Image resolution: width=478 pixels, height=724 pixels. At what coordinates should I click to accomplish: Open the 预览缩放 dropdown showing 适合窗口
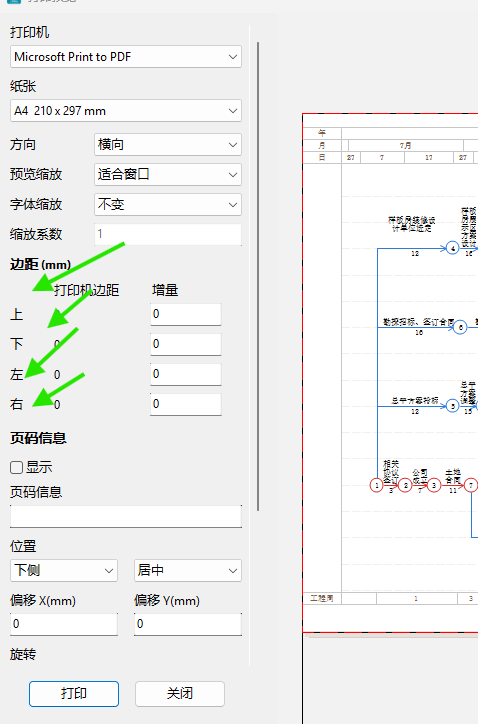[168, 175]
